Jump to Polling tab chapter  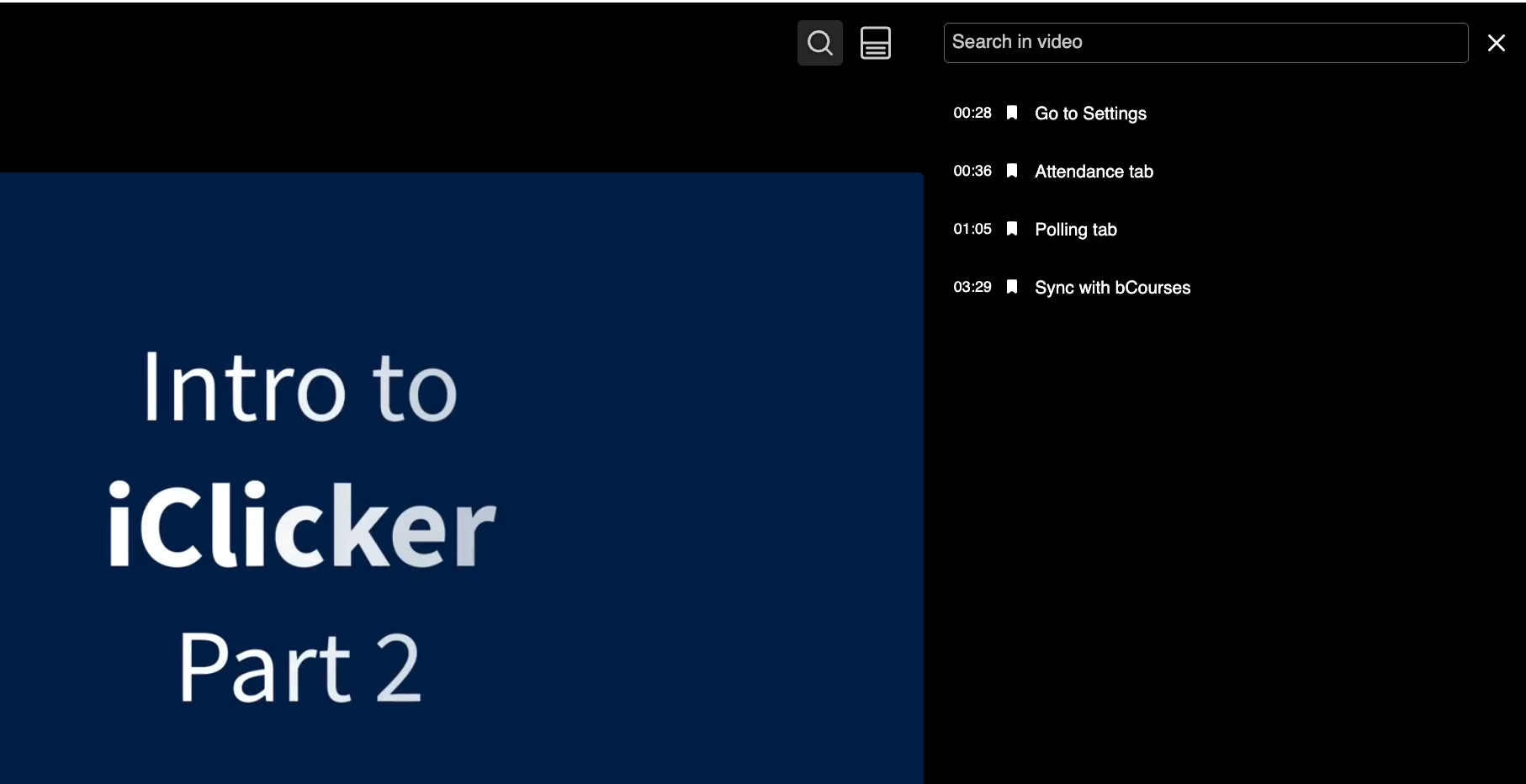pyautogui.click(x=1076, y=230)
